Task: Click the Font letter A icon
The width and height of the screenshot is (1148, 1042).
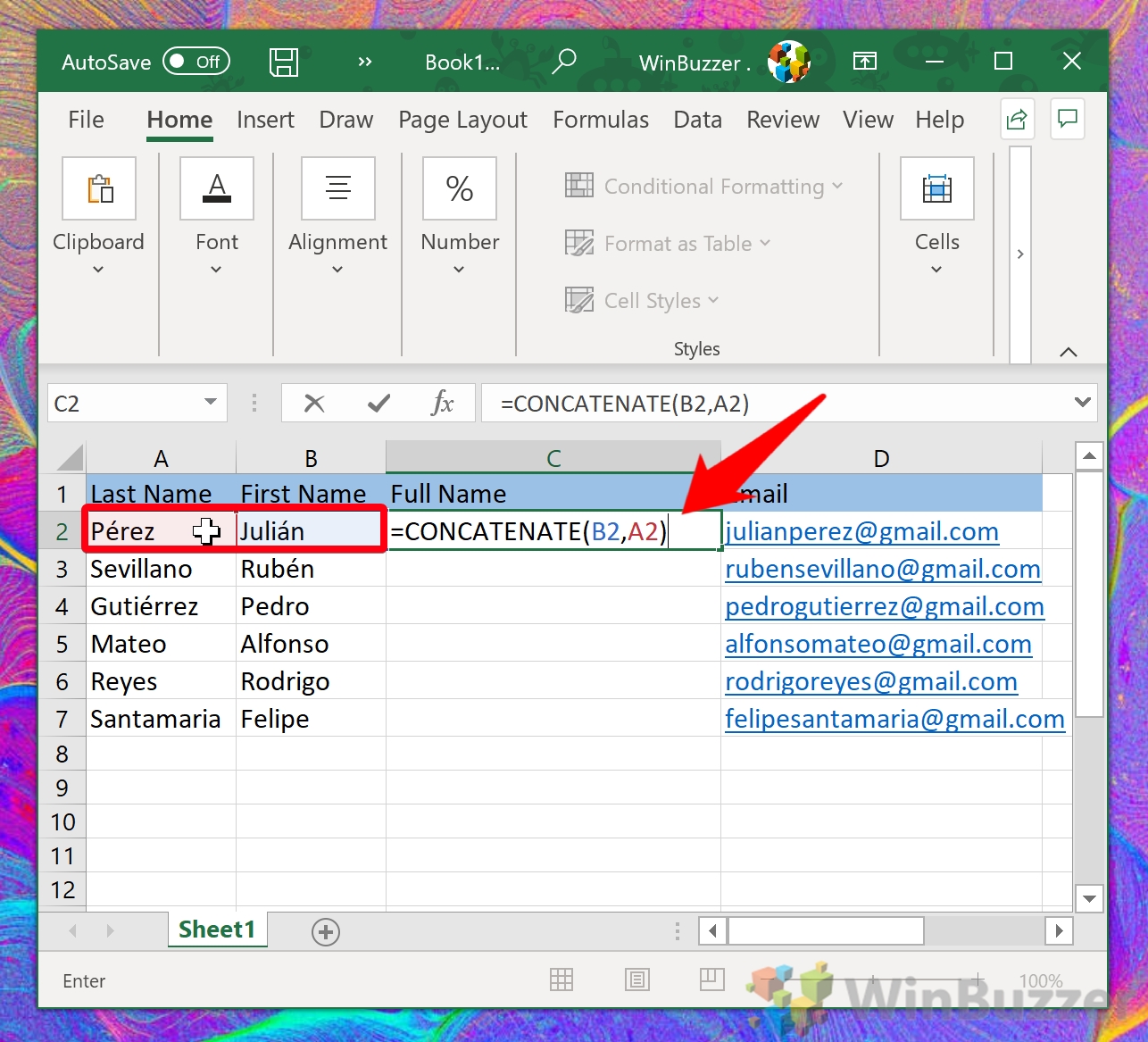Action: (217, 188)
